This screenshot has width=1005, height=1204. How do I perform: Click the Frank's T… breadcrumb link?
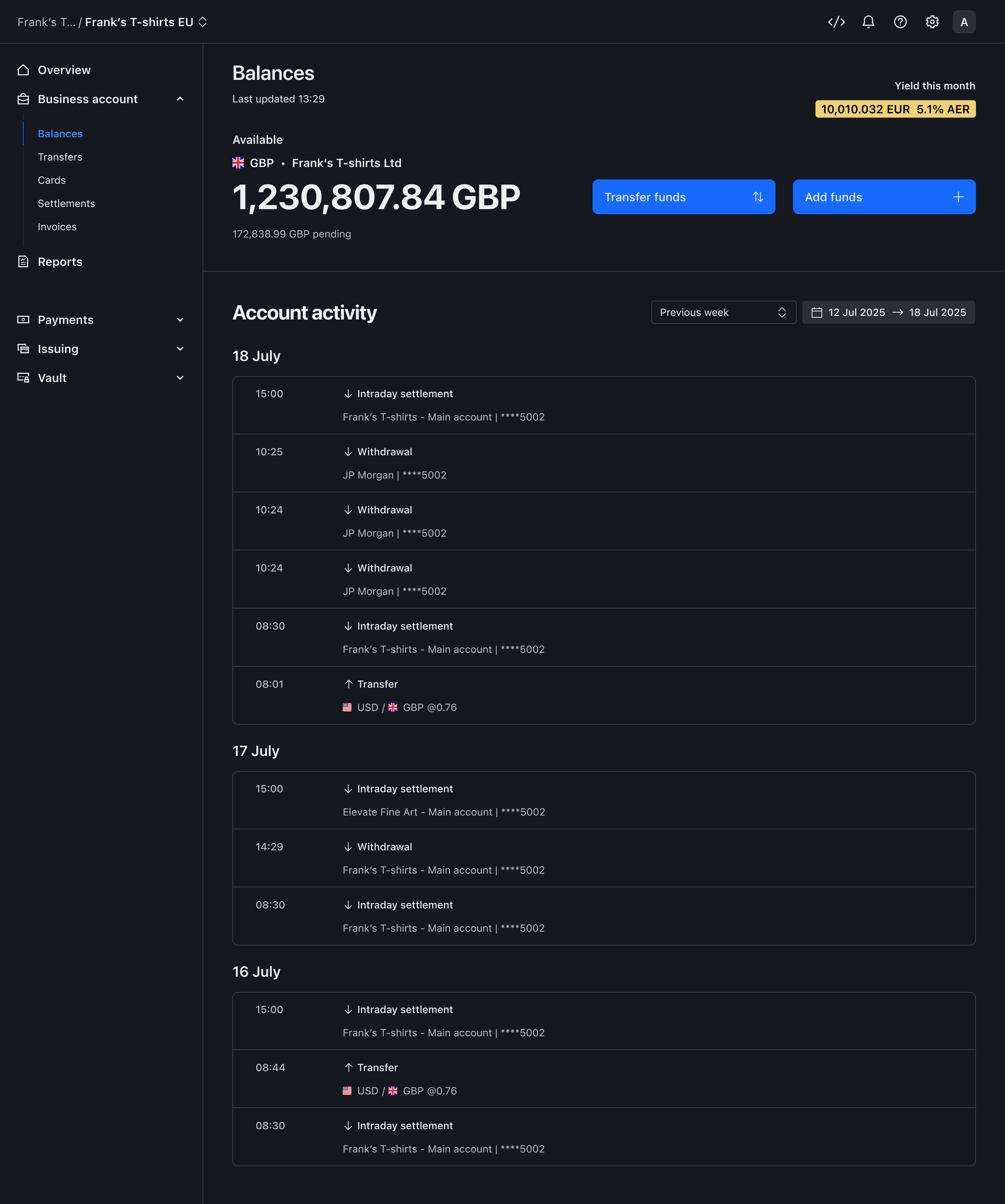tap(46, 22)
